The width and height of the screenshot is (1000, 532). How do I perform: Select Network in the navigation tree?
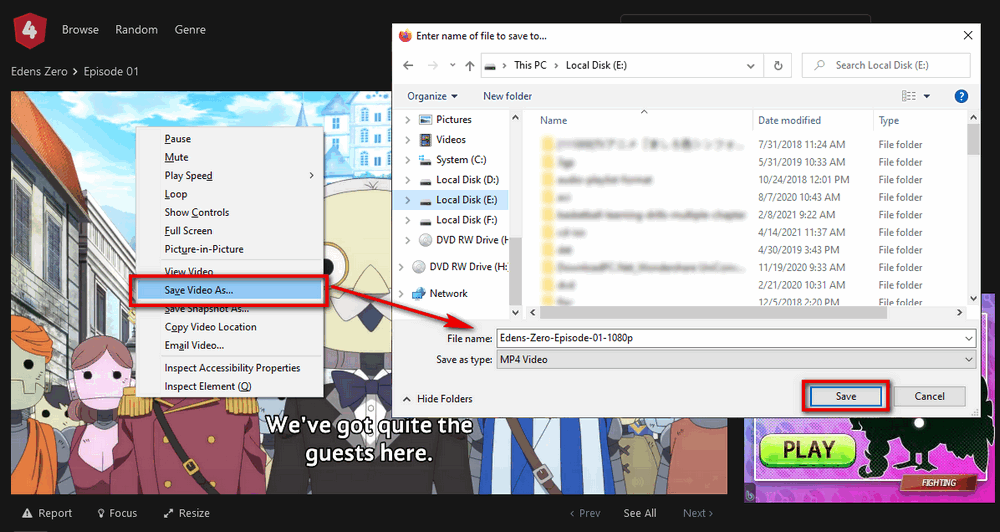point(448,293)
